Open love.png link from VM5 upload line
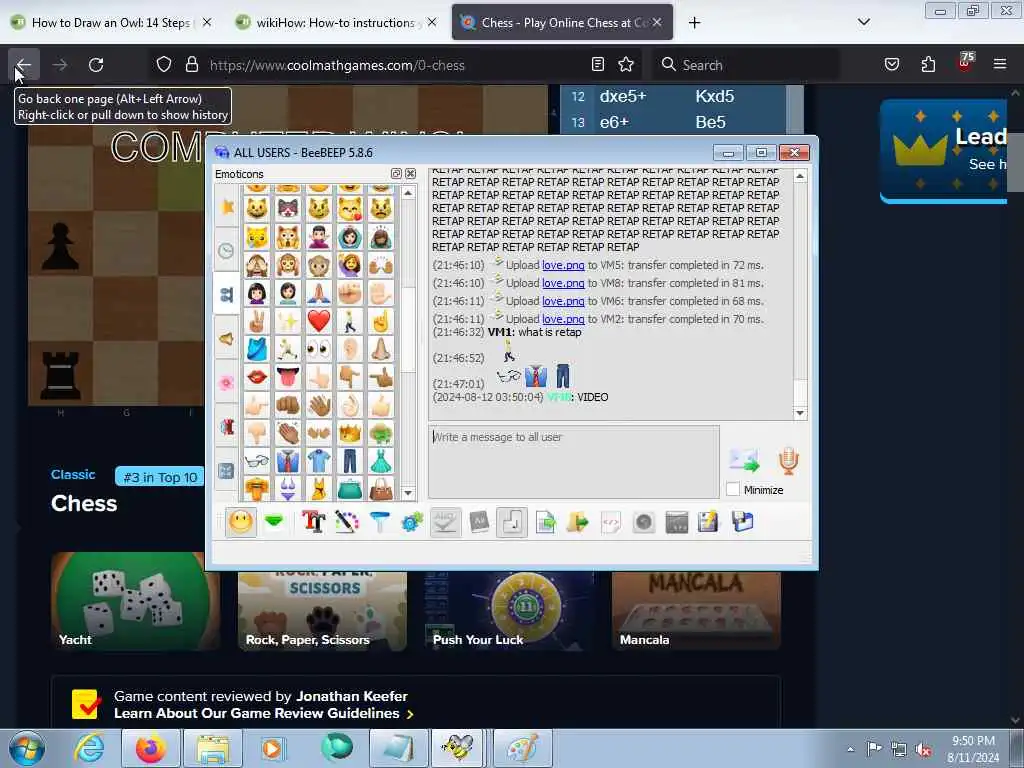The image size is (1024, 768). pos(563,265)
